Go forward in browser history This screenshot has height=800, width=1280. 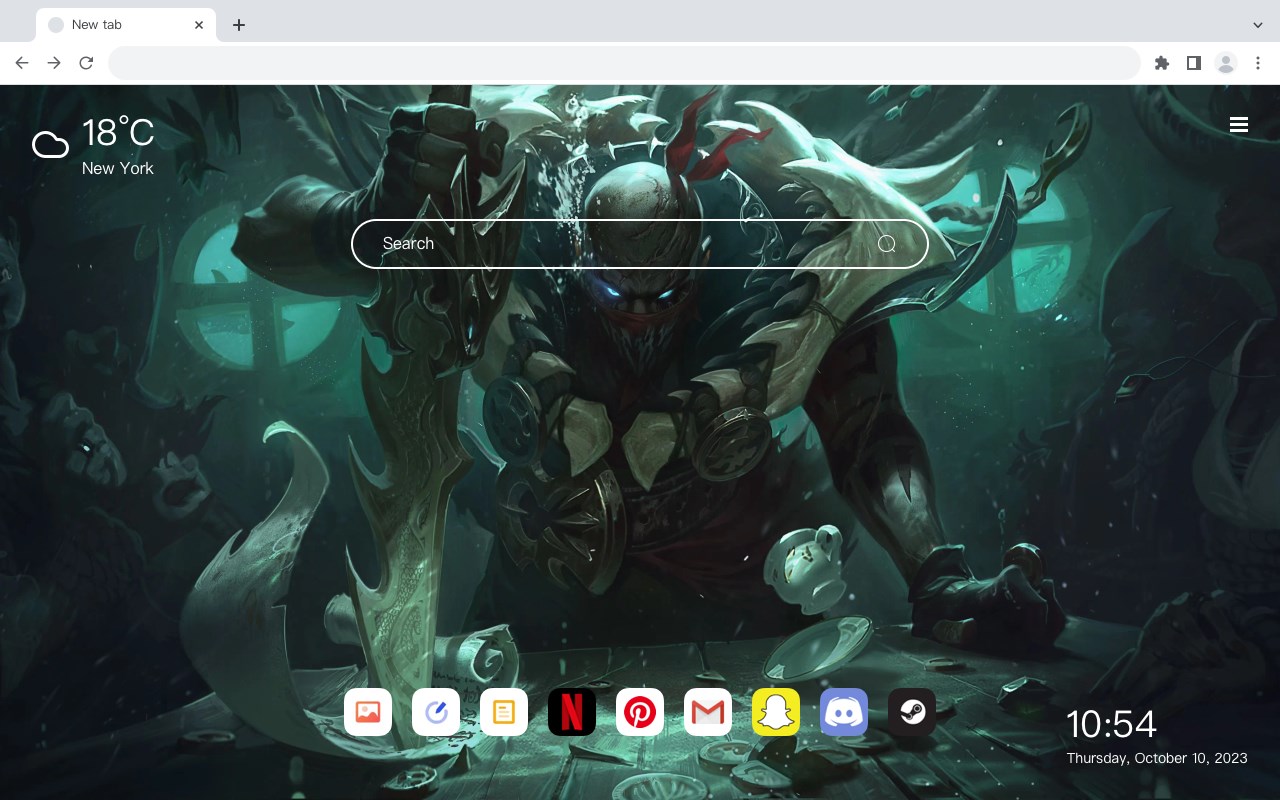(54, 63)
